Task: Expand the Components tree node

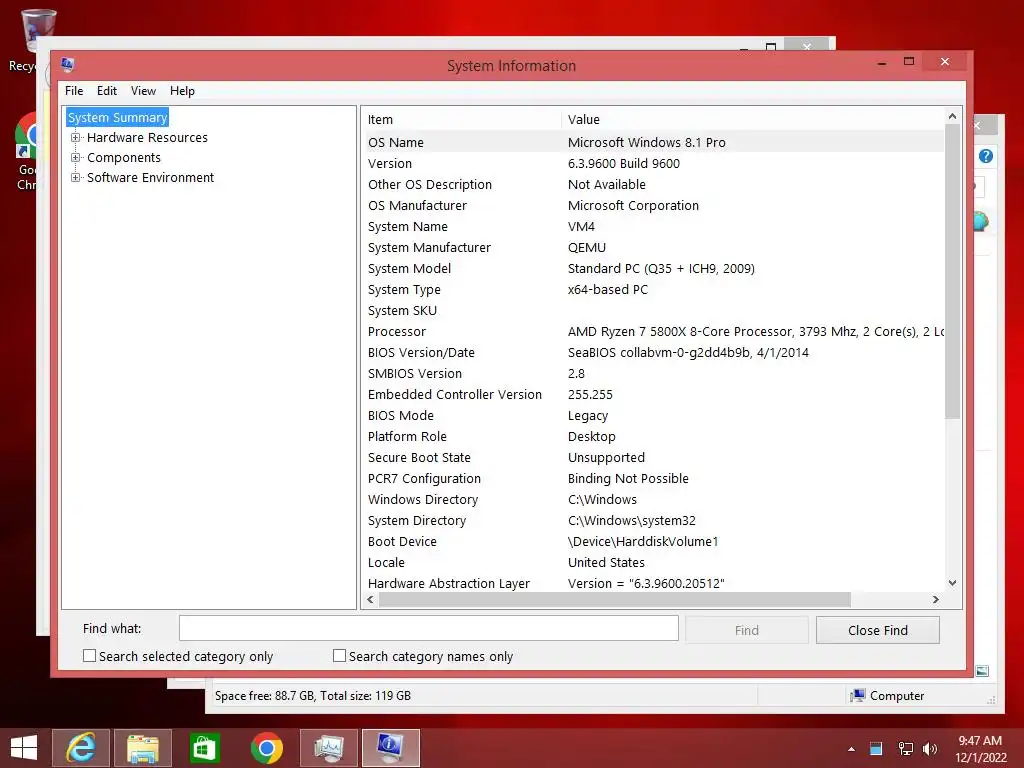Action: [x=76, y=157]
